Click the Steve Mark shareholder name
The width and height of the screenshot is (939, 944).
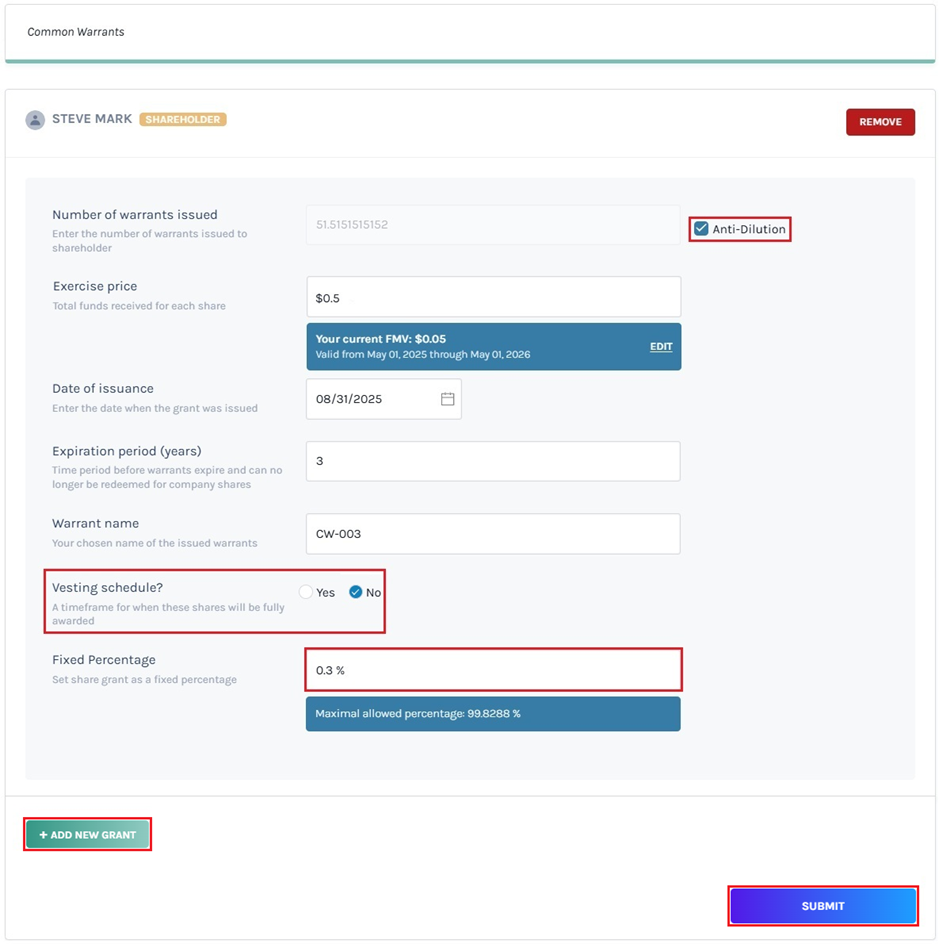(92, 119)
